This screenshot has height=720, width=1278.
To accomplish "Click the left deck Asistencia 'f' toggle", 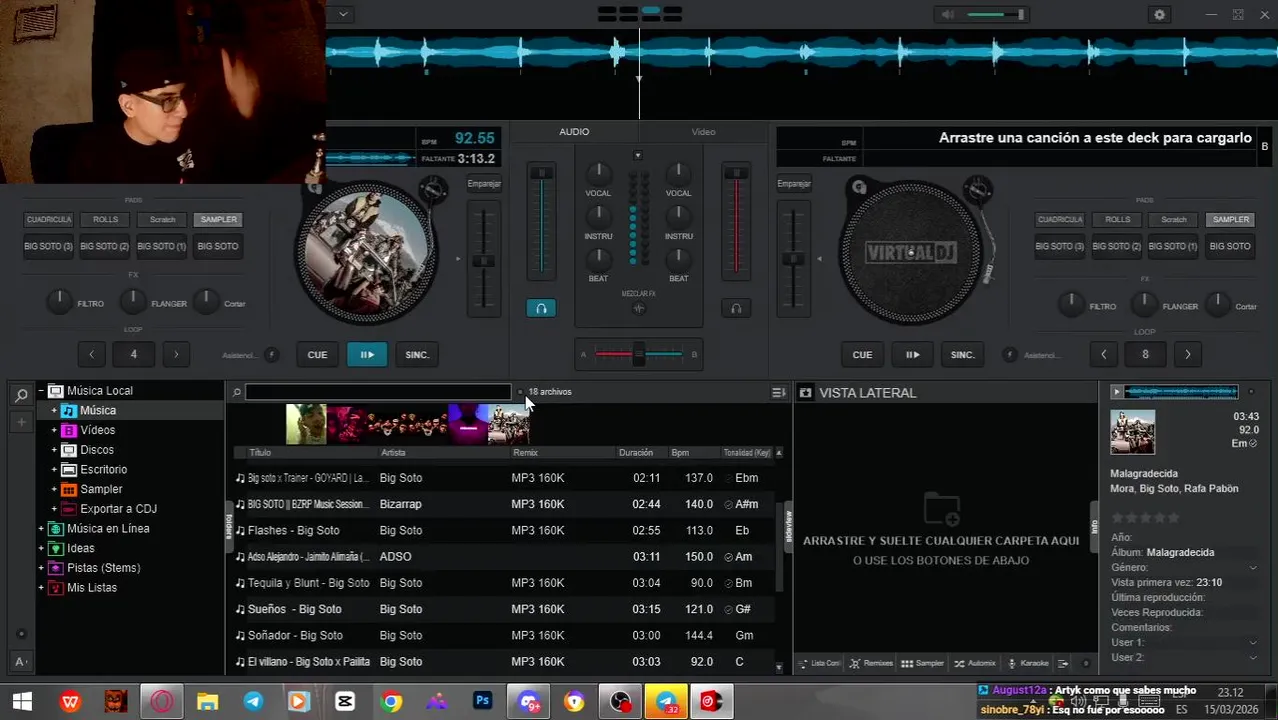I will [271, 355].
